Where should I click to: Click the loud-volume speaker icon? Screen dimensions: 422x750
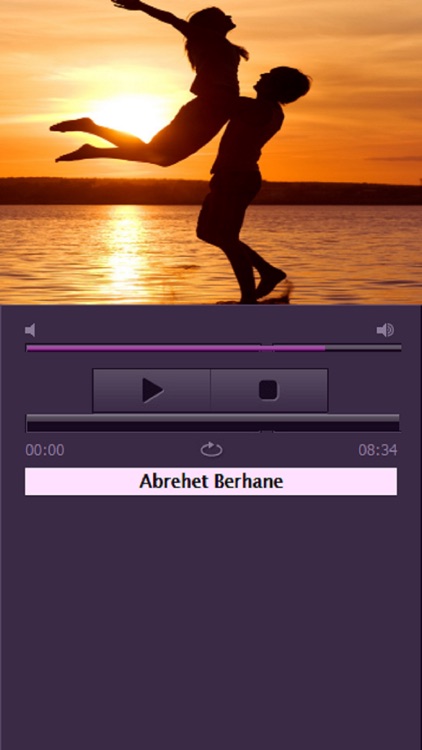tap(385, 330)
